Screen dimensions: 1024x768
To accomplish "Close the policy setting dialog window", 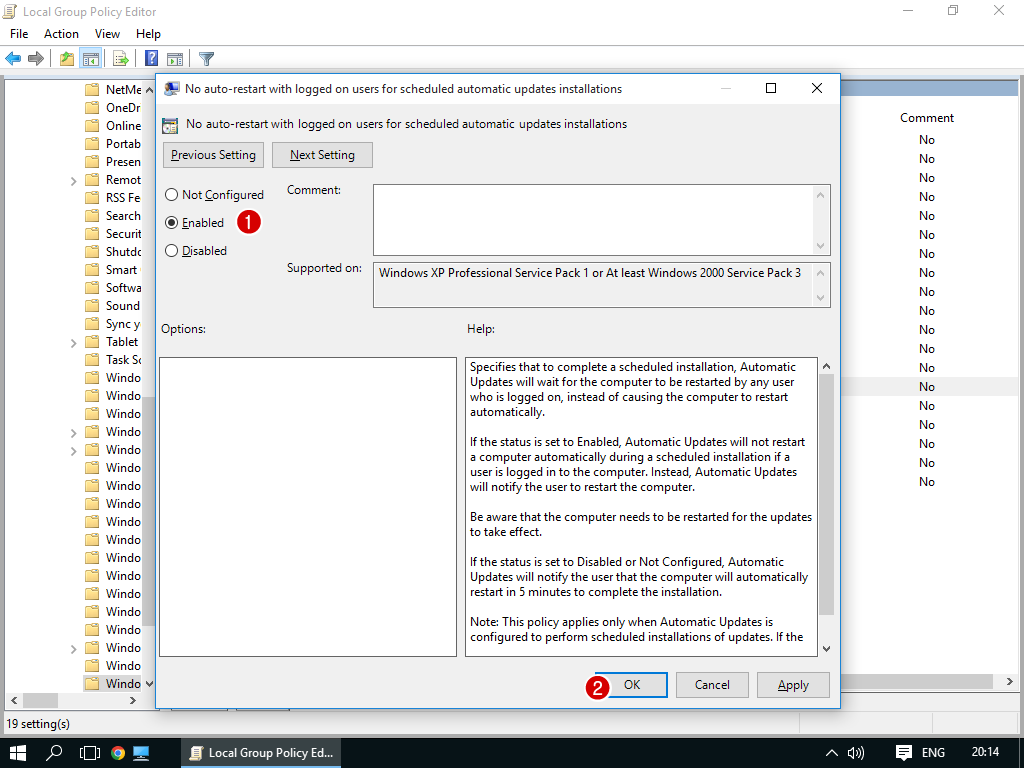I will 816,88.
